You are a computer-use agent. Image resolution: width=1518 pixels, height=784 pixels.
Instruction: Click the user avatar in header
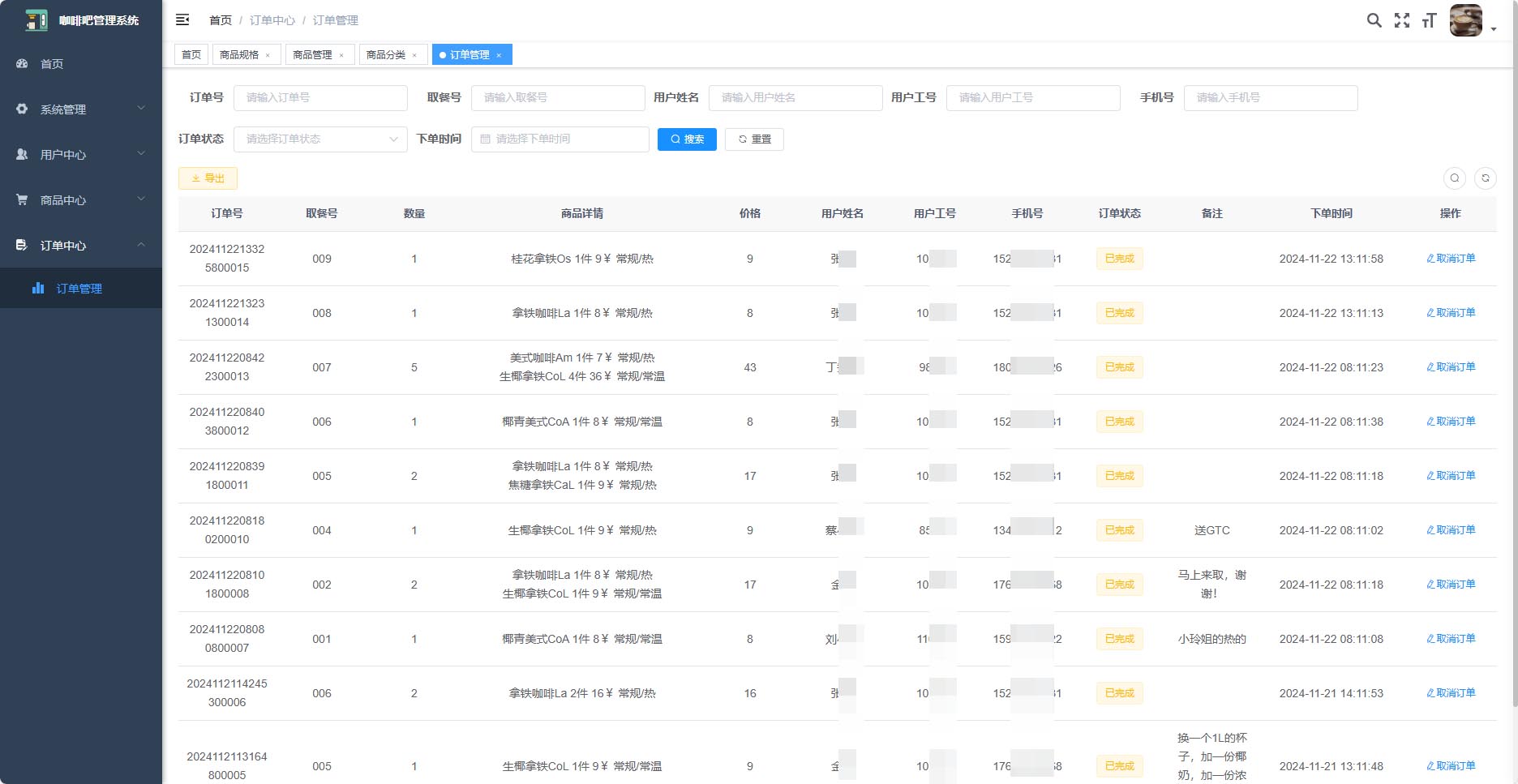click(x=1465, y=20)
